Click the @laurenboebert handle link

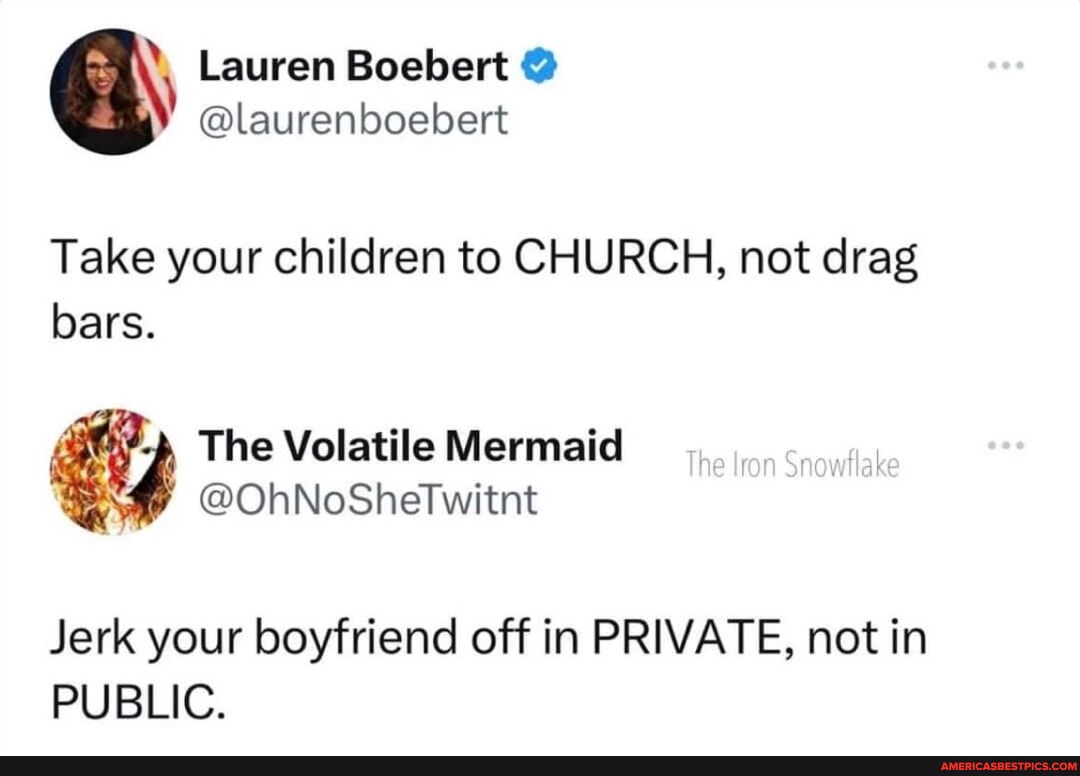point(352,119)
